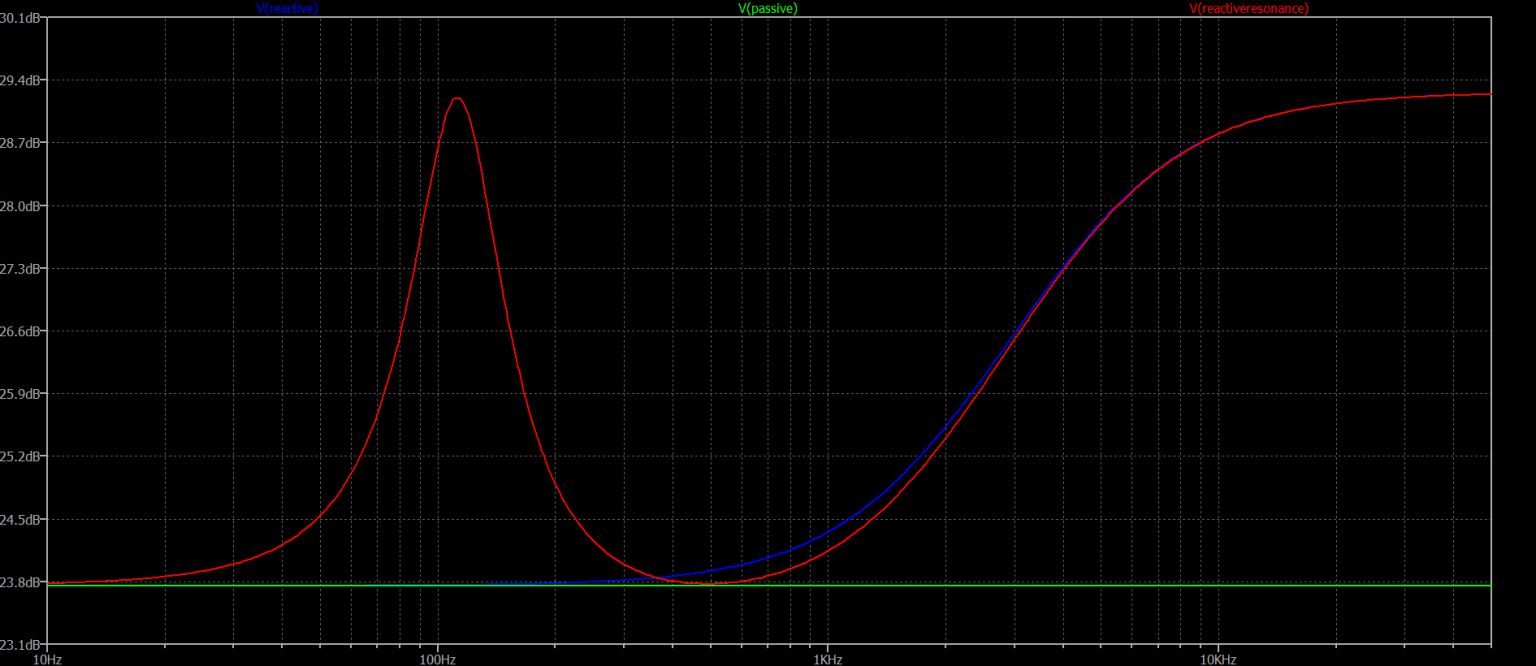Click the 10KHz frequency axis label
This screenshot has width=1536, height=666.
[1217, 659]
